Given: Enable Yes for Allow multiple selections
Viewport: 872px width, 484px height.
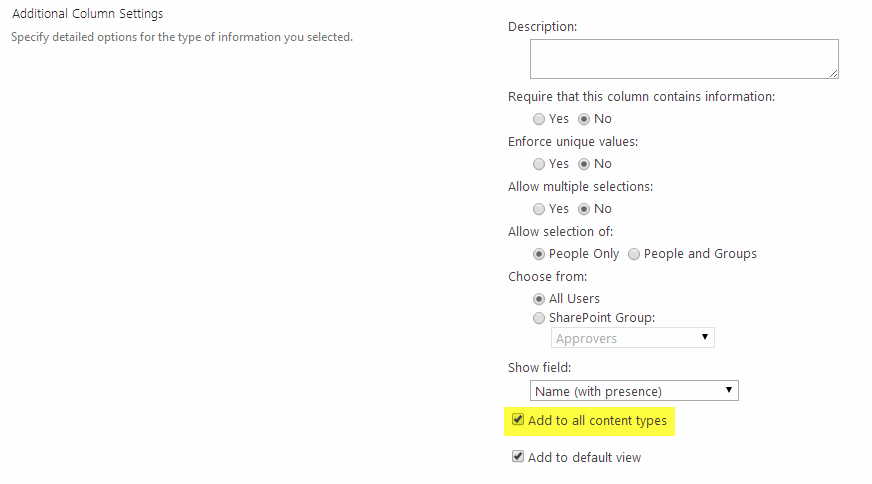Looking at the screenshot, I should coord(539,209).
